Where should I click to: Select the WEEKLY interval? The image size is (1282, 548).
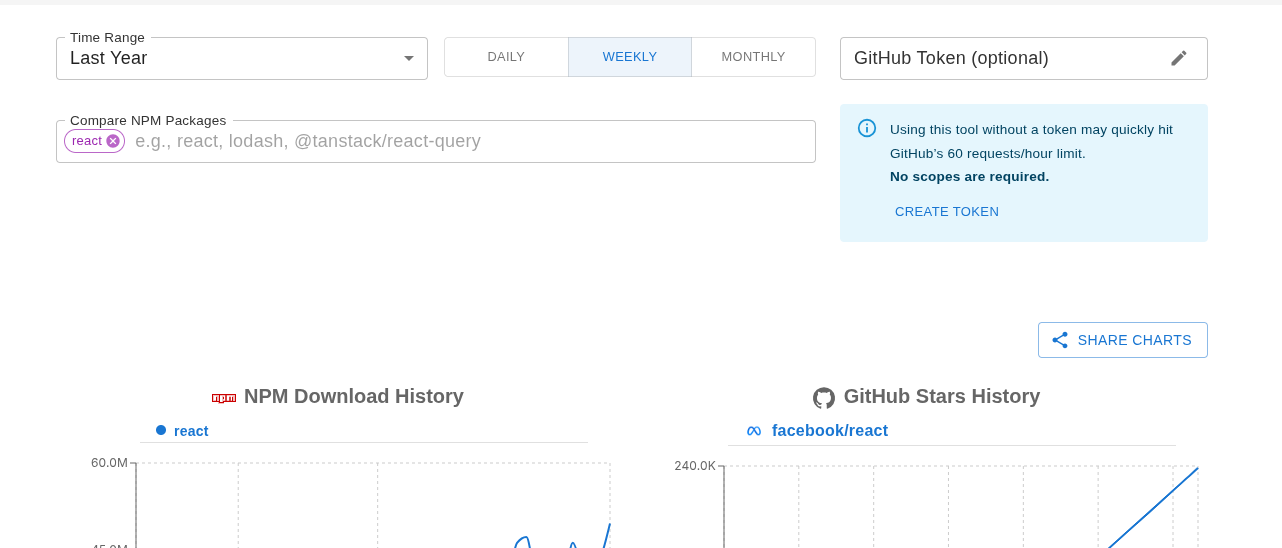(x=630, y=57)
